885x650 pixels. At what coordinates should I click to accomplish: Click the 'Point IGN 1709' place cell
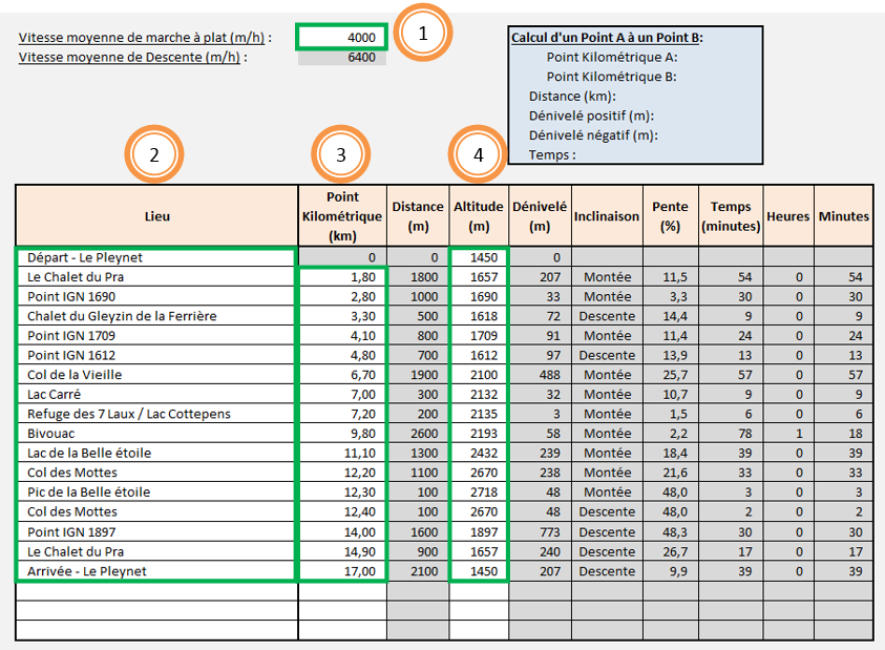point(156,336)
